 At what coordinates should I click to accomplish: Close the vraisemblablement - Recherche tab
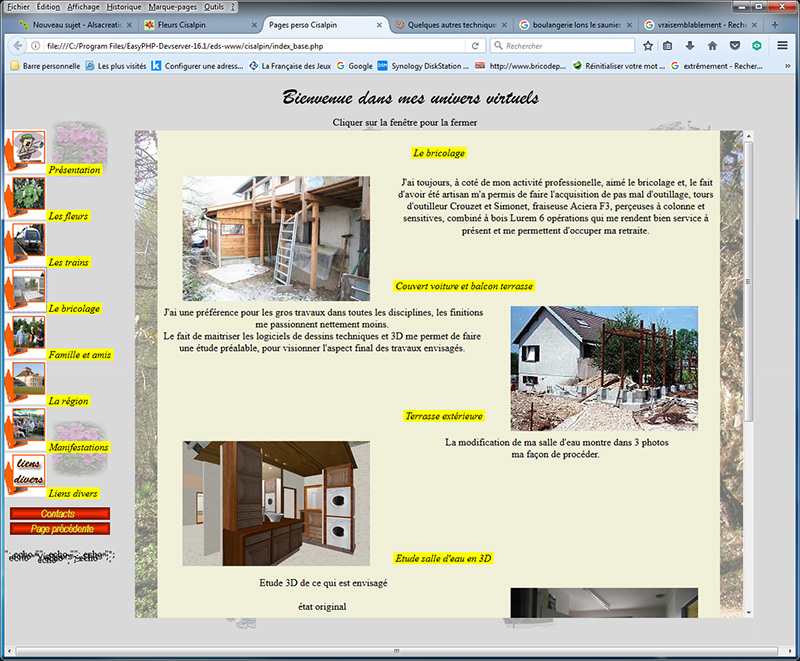[x=754, y=25]
